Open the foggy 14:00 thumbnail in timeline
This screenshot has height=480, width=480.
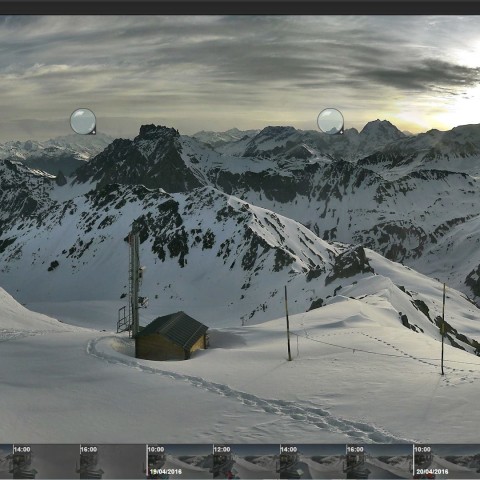pos(46,461)
